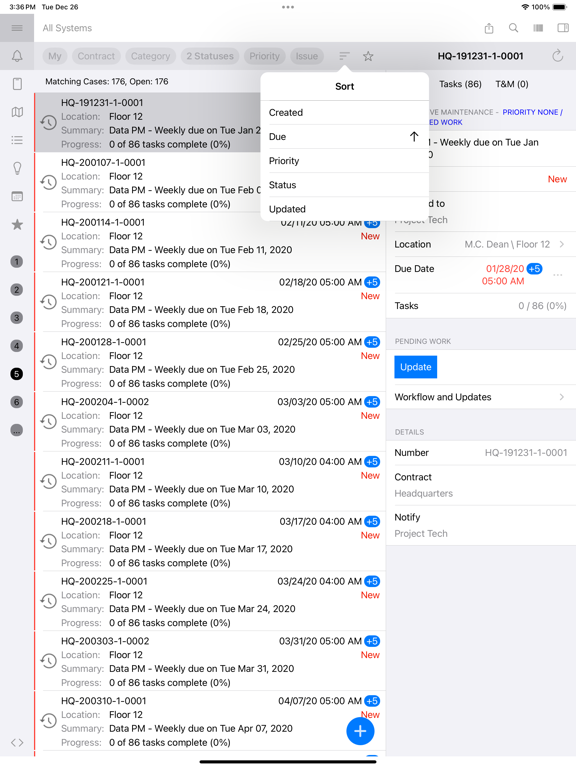Tap the blue plus add button

click(x=360, y=731)
